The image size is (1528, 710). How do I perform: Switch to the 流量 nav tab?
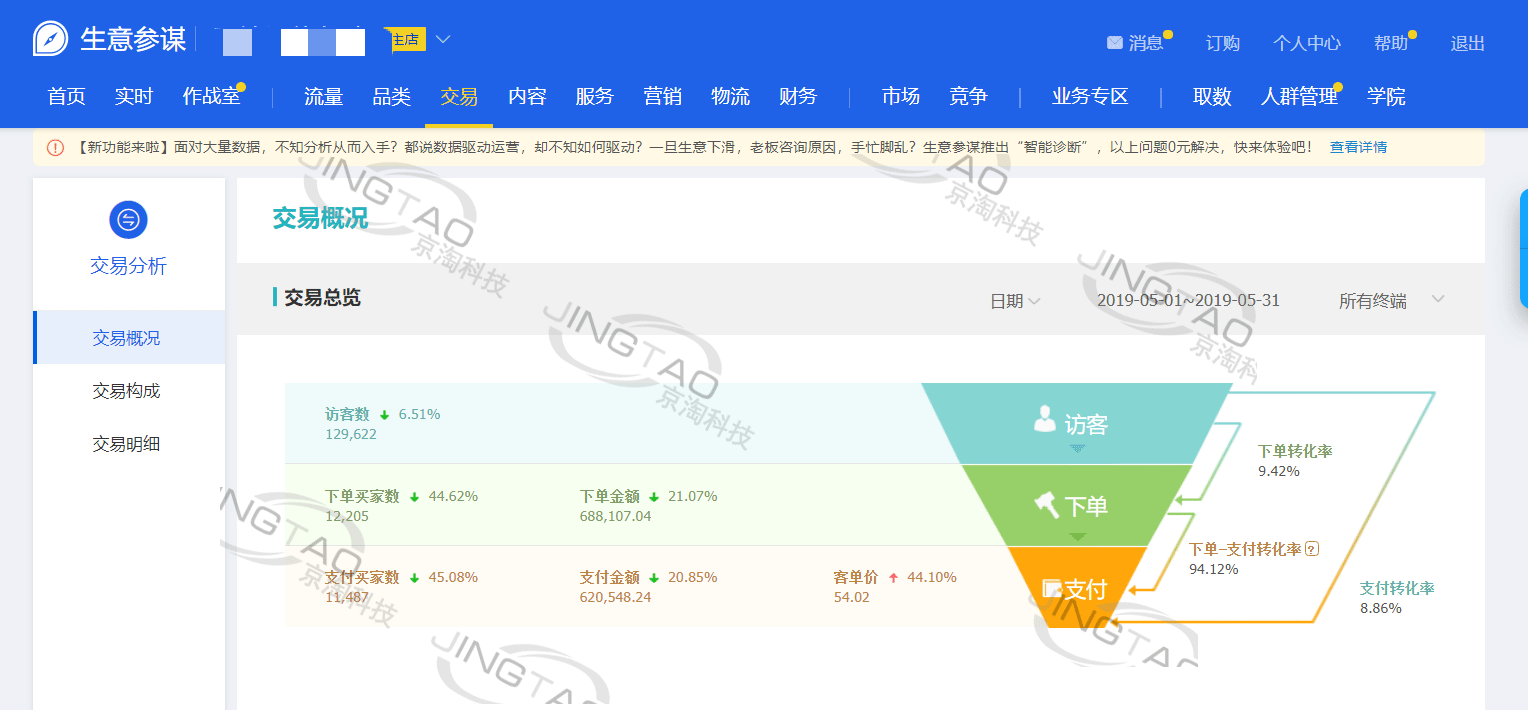(323, 97)
